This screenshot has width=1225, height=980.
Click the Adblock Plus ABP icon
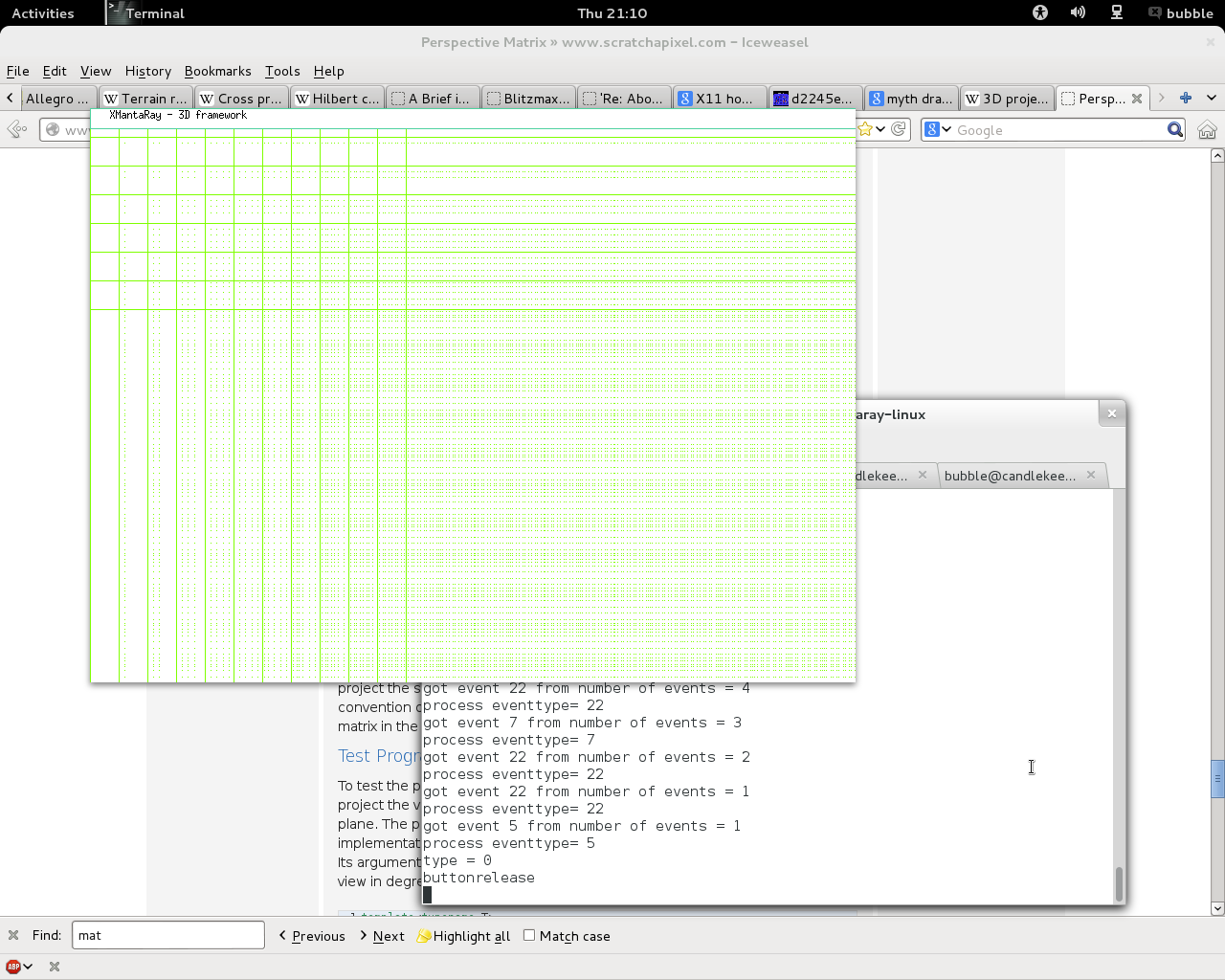tap(13, 967)
